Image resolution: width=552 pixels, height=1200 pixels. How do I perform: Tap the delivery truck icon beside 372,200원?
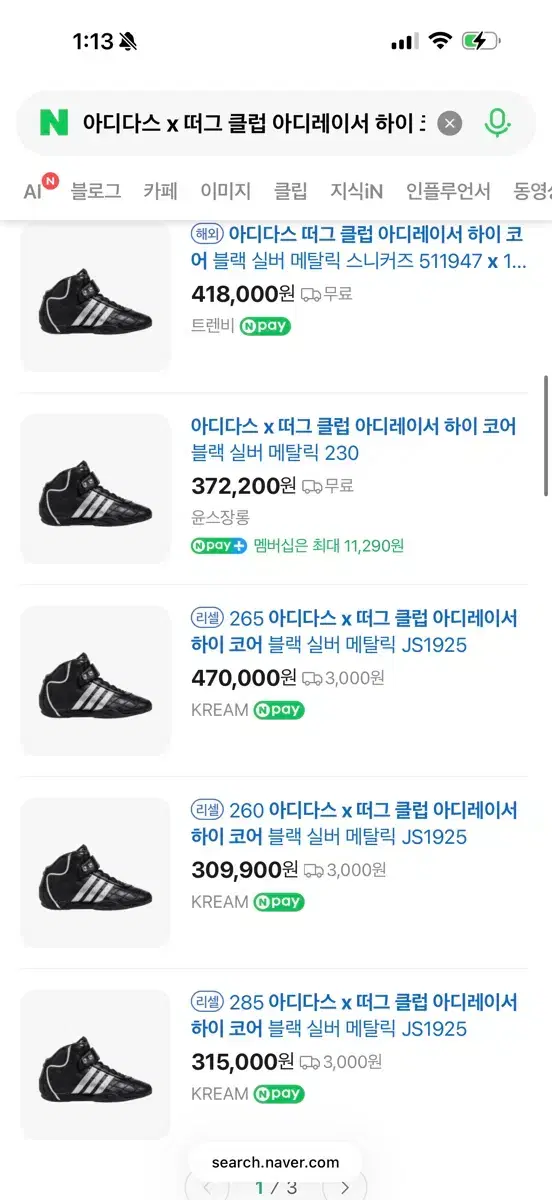[x=312, y=486]
